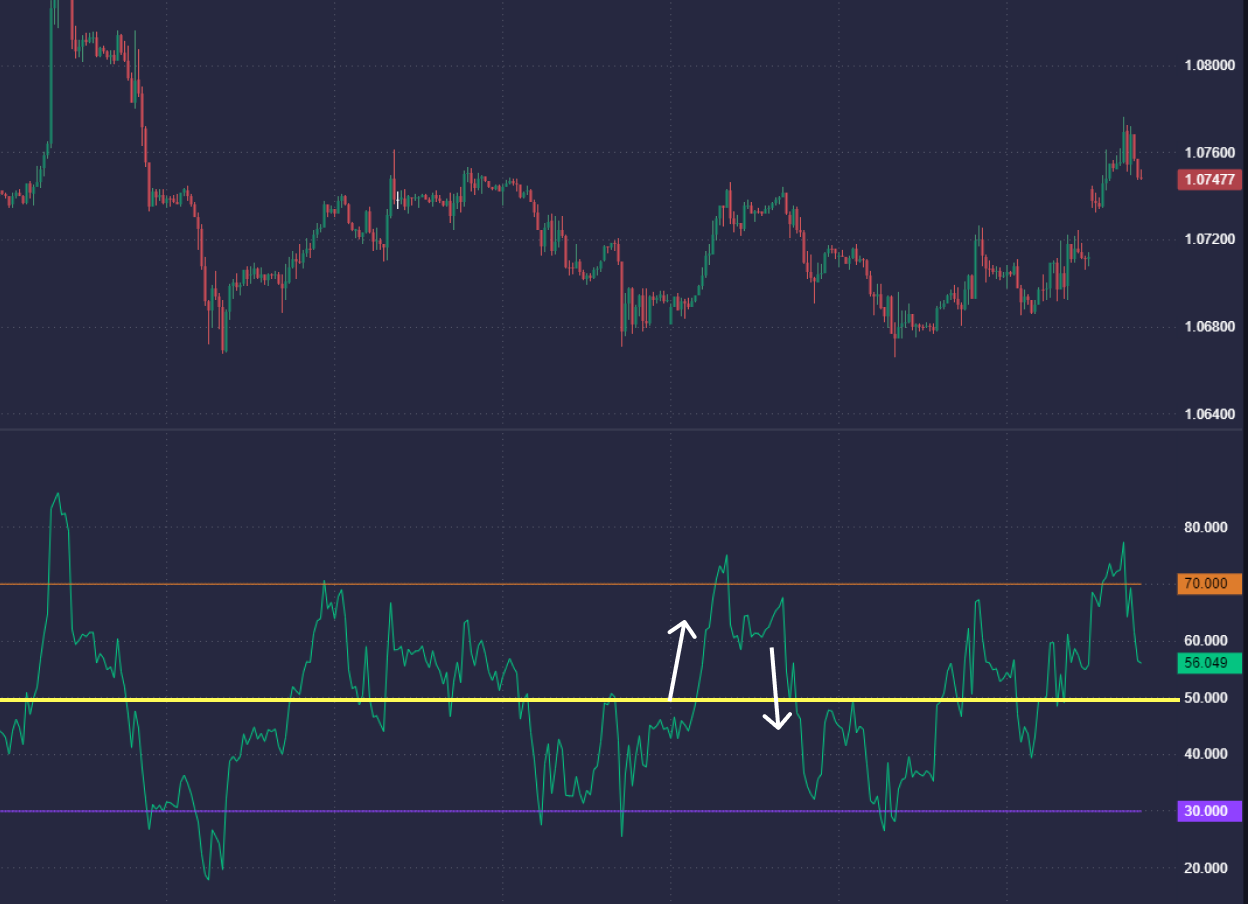1248x904 pixels.
Task: Click the 50.000 RSI axis label
Action: [x=1205, y=698]
